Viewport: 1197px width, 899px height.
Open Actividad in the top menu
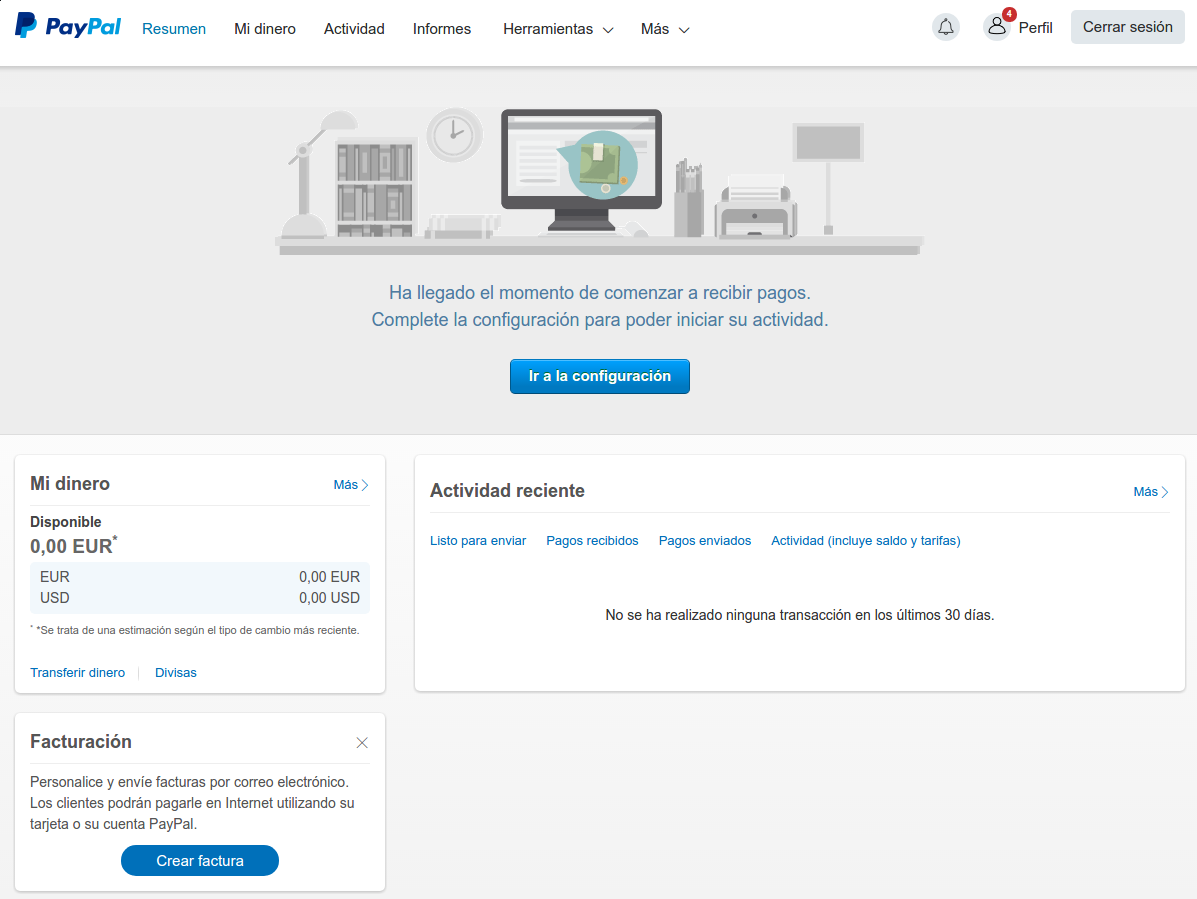pos(354,29)
